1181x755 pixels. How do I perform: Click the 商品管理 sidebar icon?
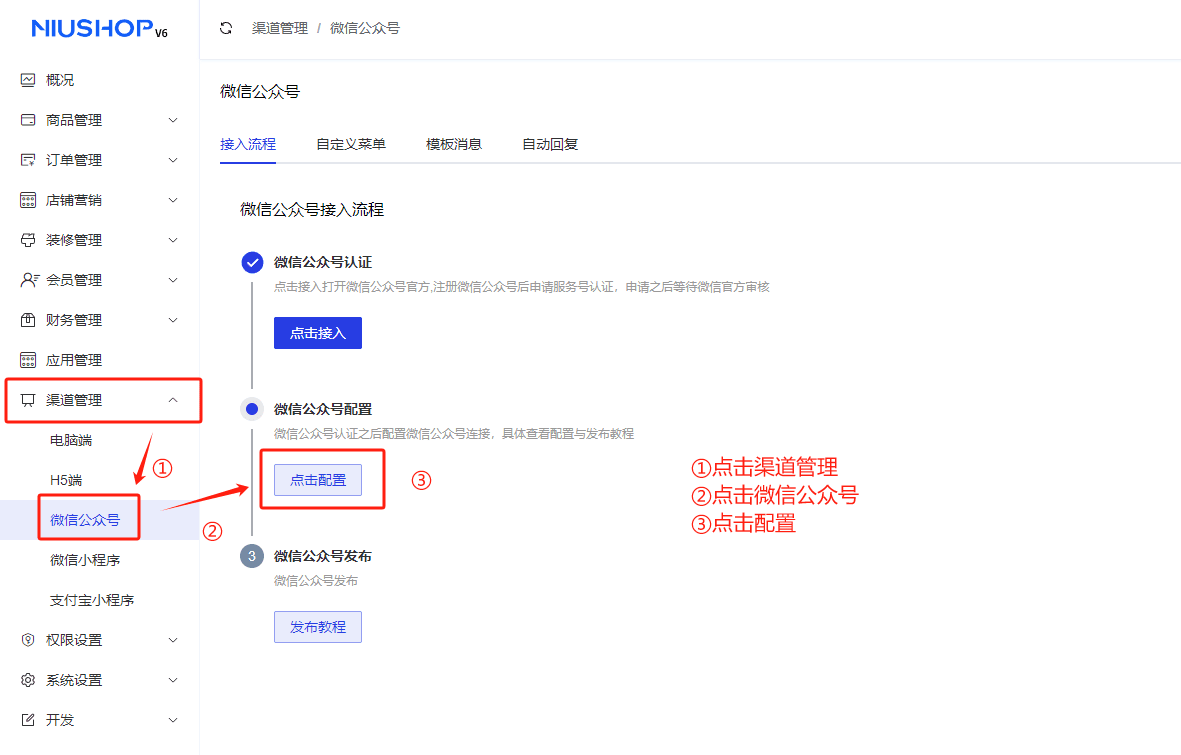coord(28,120)
